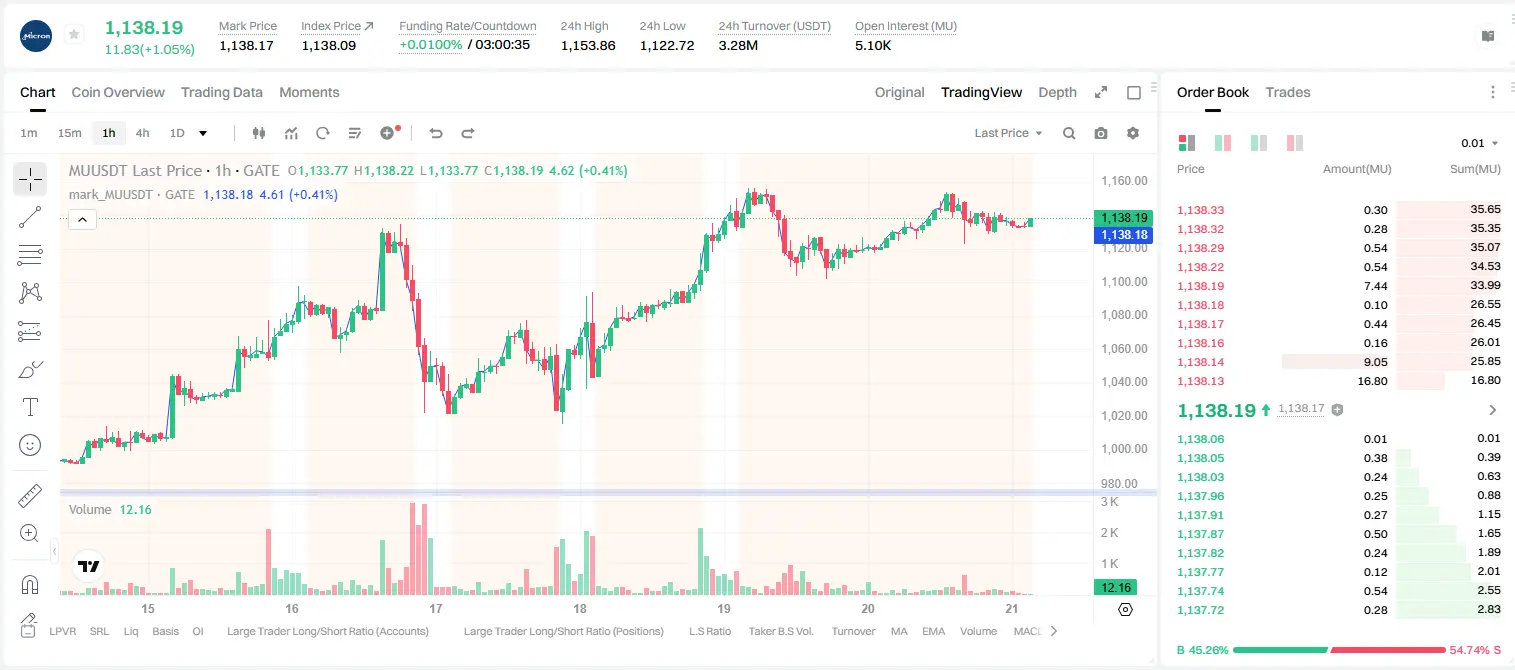Show only sell orders in order book
Image resolution: width=1515 pixels, height=670 pixels.
point(1295,143)
